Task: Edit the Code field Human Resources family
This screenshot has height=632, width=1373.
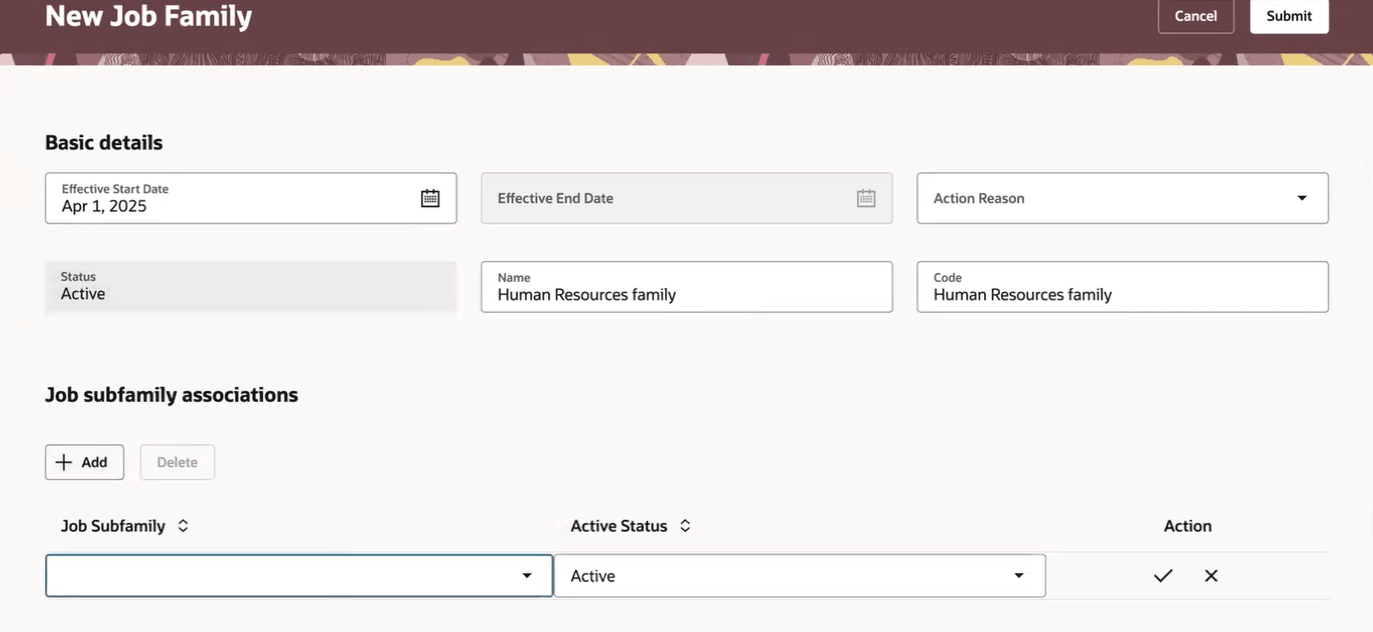Action: point(1123,287)
